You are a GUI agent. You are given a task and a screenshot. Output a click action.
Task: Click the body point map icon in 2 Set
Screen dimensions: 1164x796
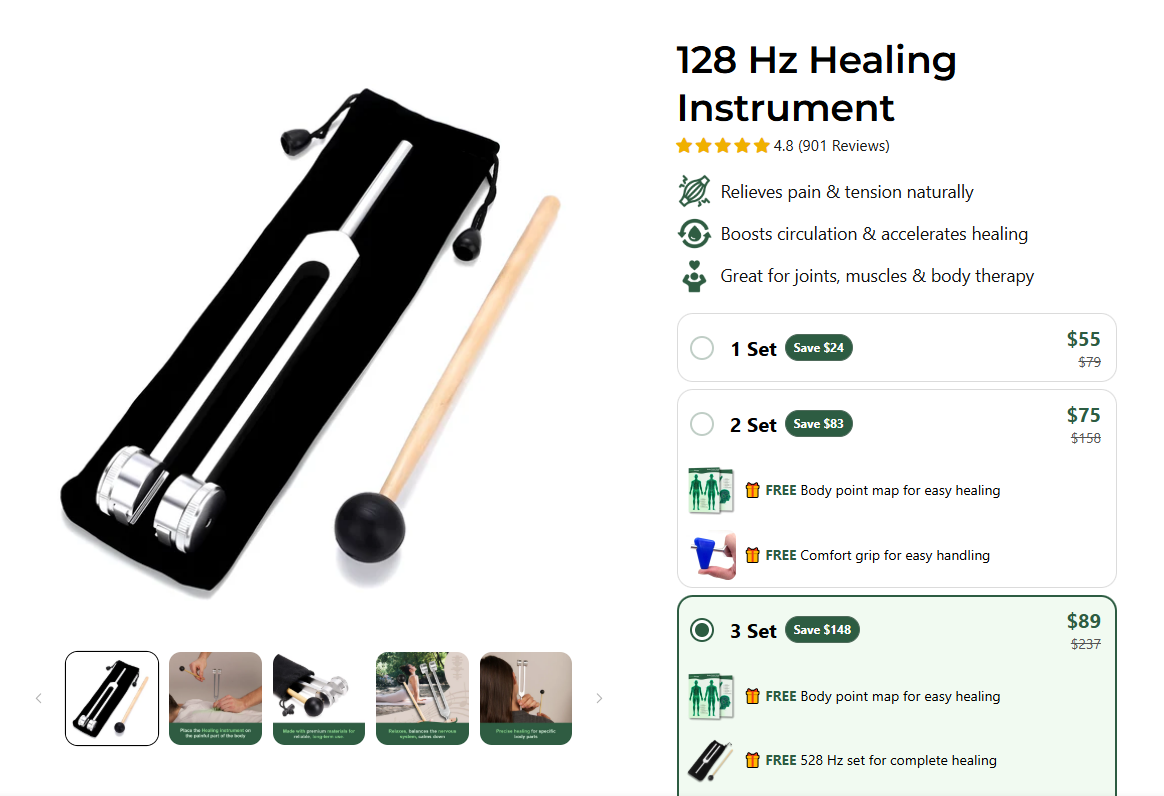(711, 490)
